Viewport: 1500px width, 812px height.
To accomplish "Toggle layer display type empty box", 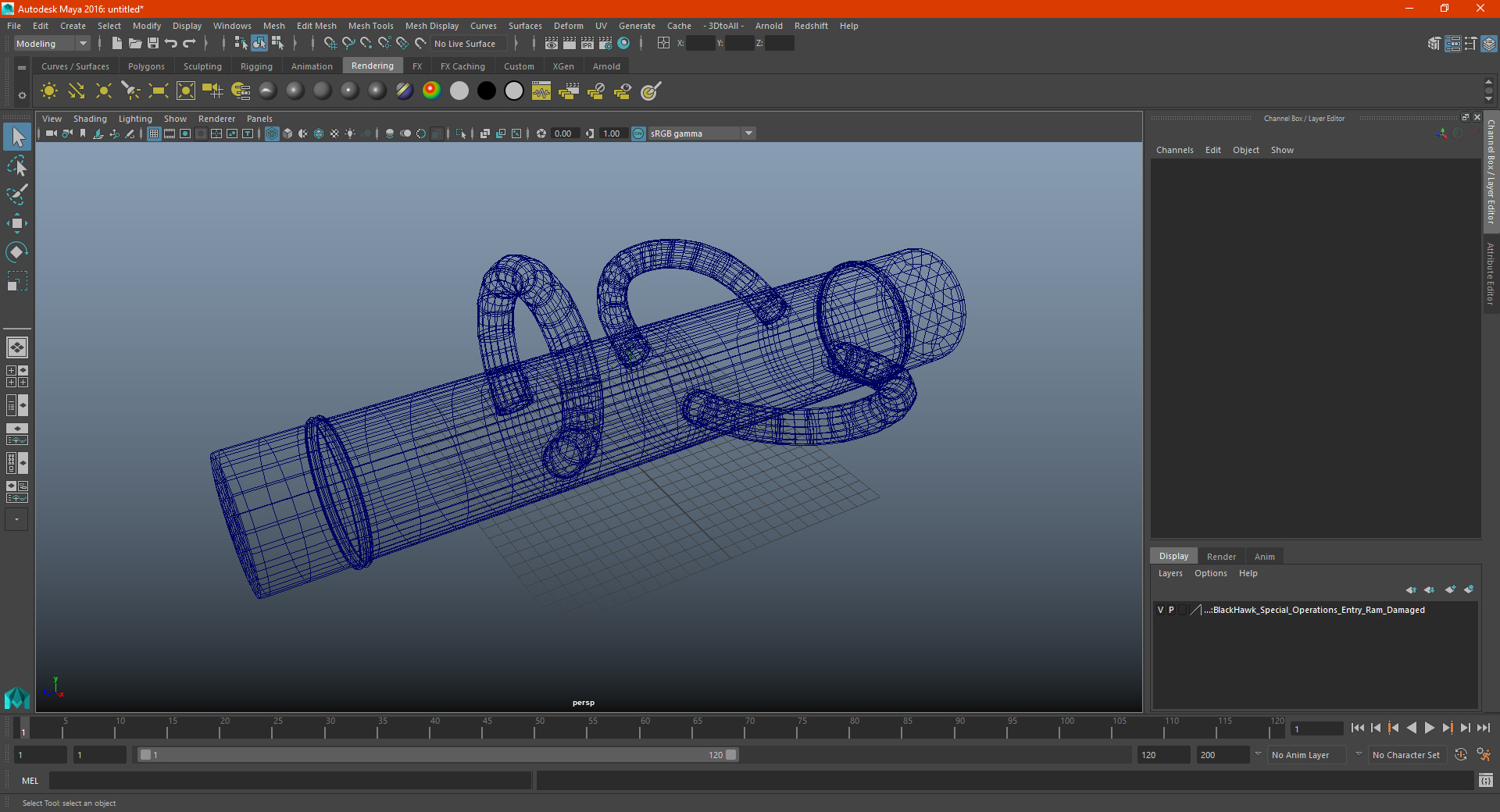I will point(1182,610).
